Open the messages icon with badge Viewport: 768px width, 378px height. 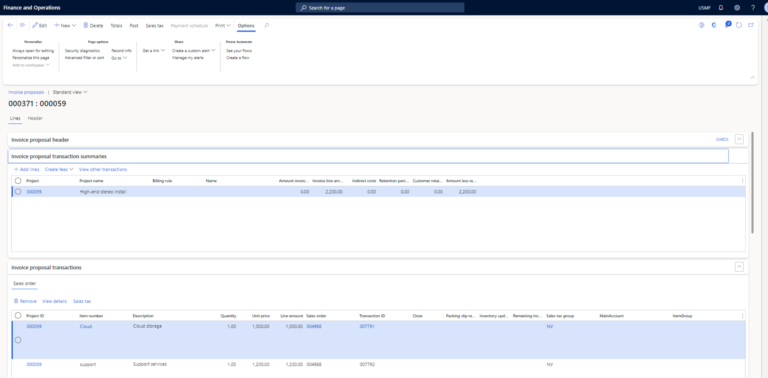click(727, 24)
